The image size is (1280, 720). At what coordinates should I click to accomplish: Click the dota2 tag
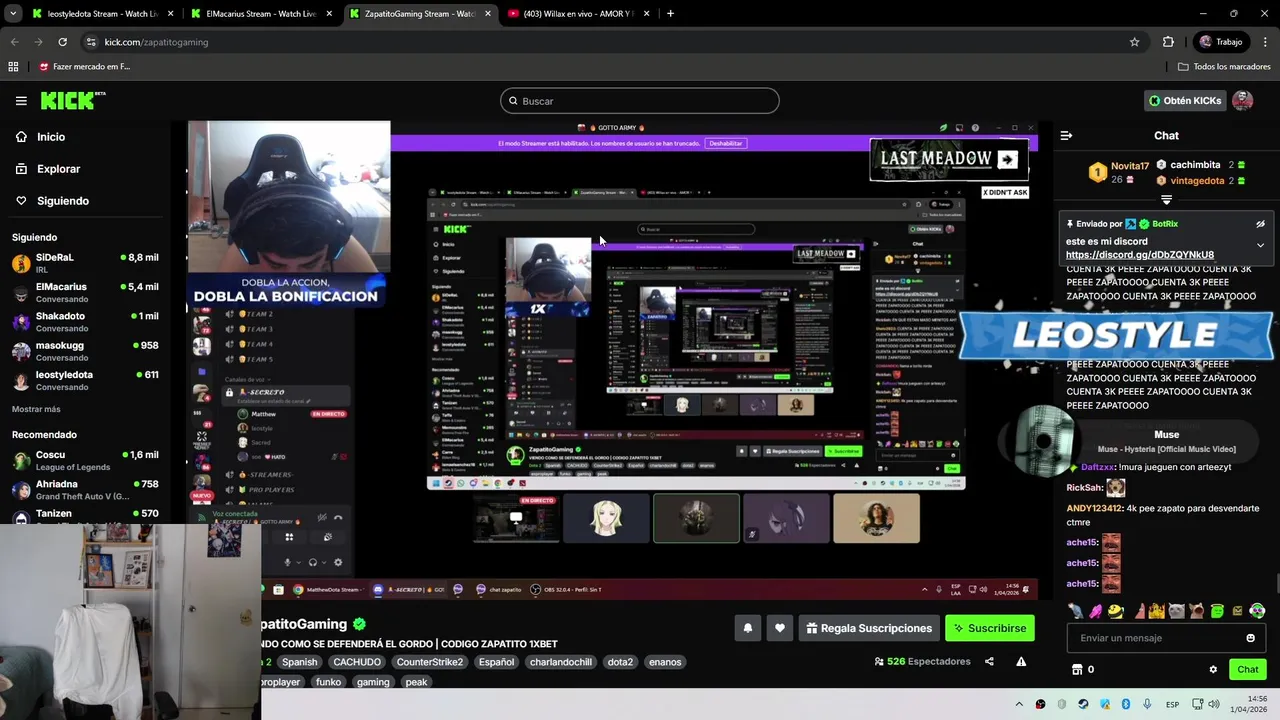[620, 662]
